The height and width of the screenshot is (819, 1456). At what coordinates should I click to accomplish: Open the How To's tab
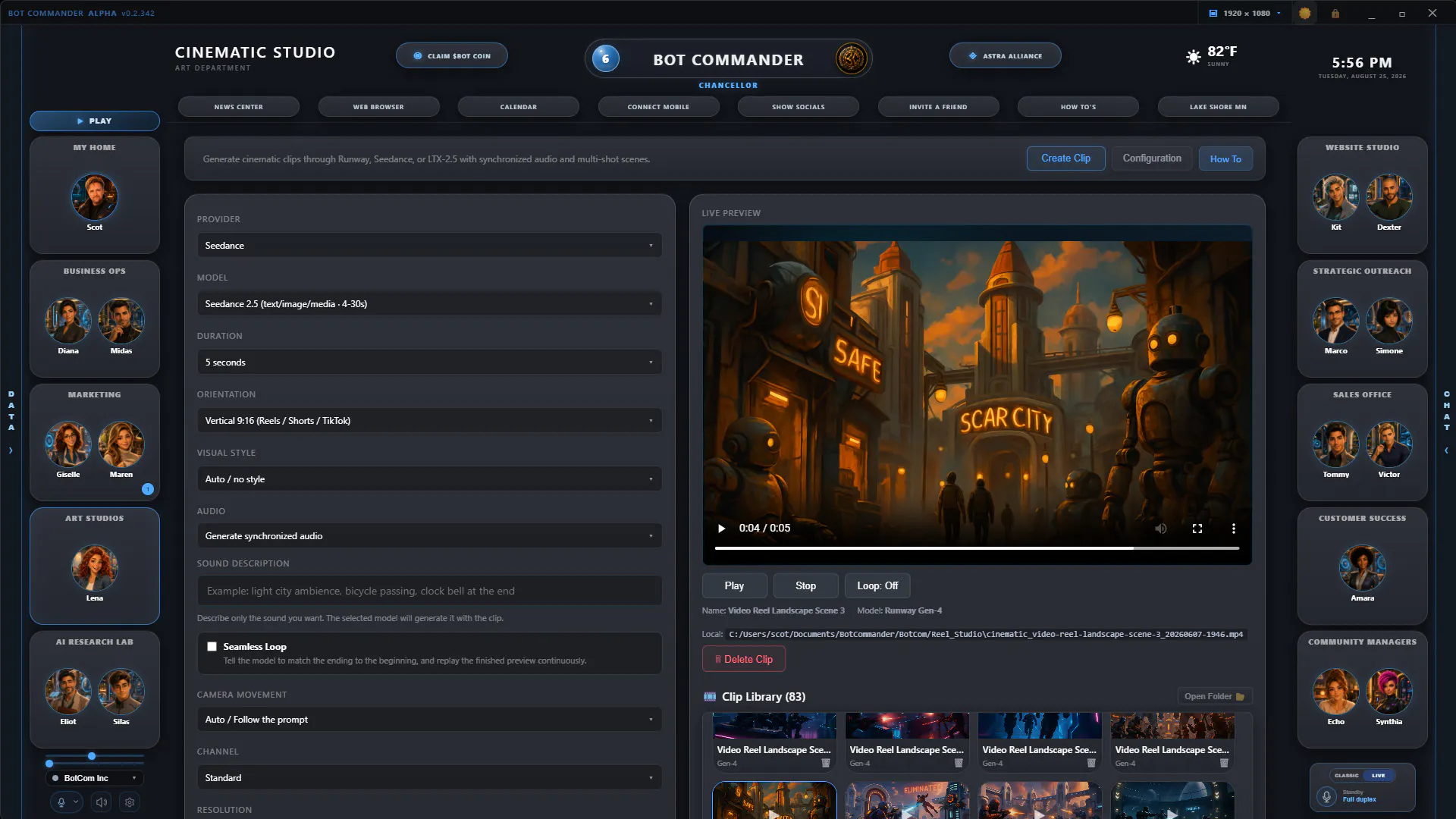pos(1078,107)
